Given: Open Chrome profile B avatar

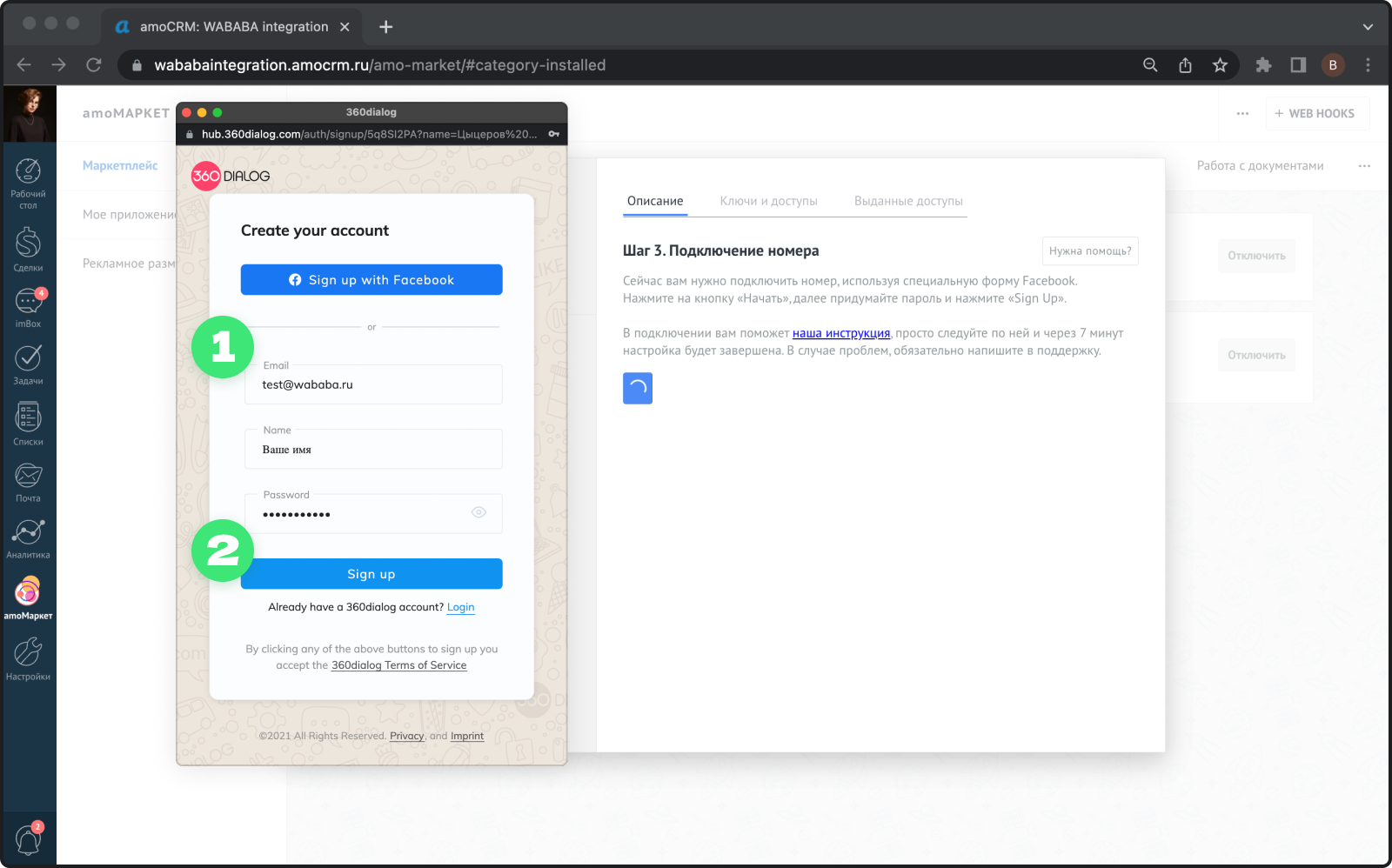Looking at the screenshot, I should 1333,65.
